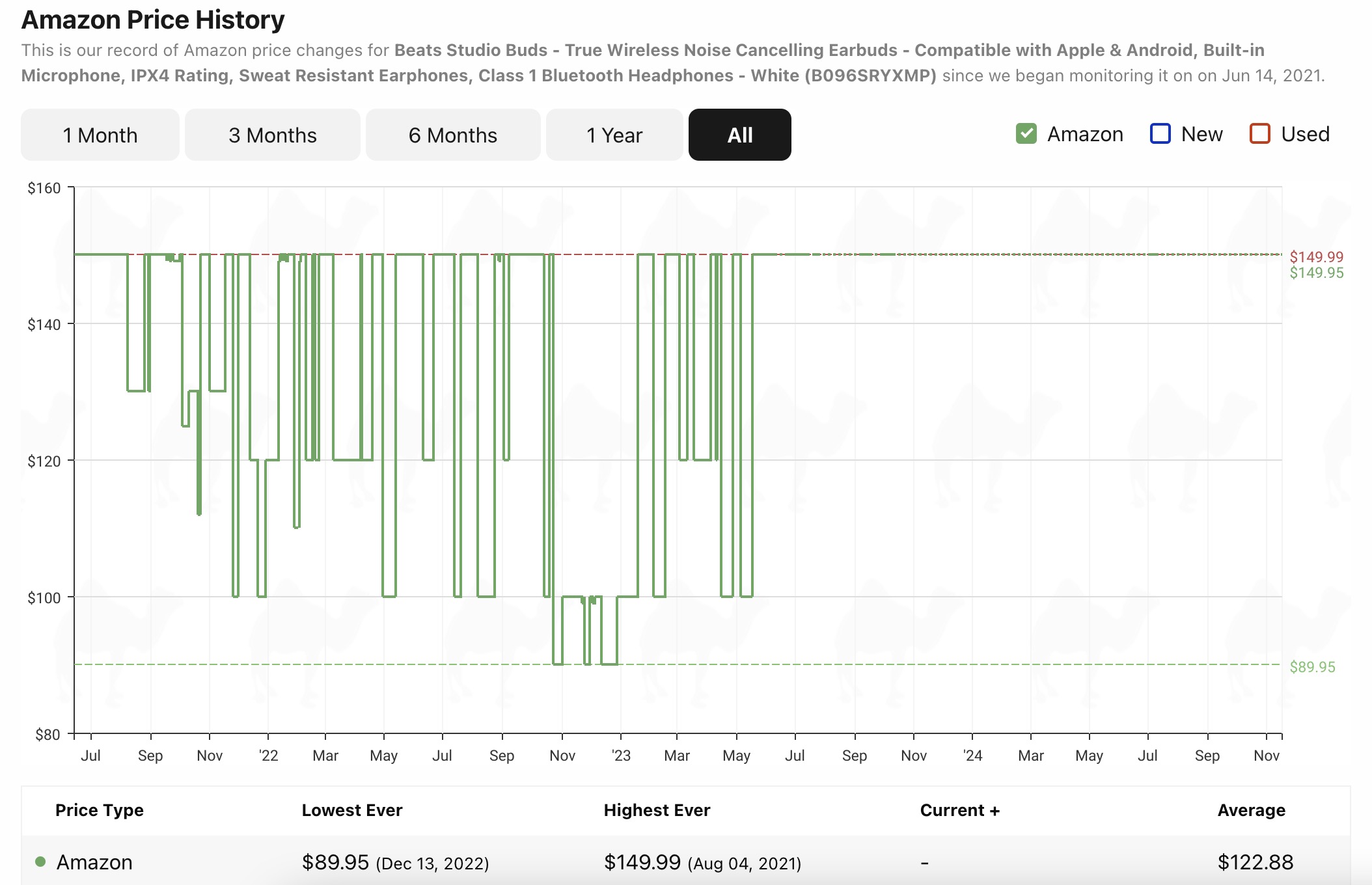Click the $140 y-axis label
This screenshot has width=1372, height=885.
(44, 324)
